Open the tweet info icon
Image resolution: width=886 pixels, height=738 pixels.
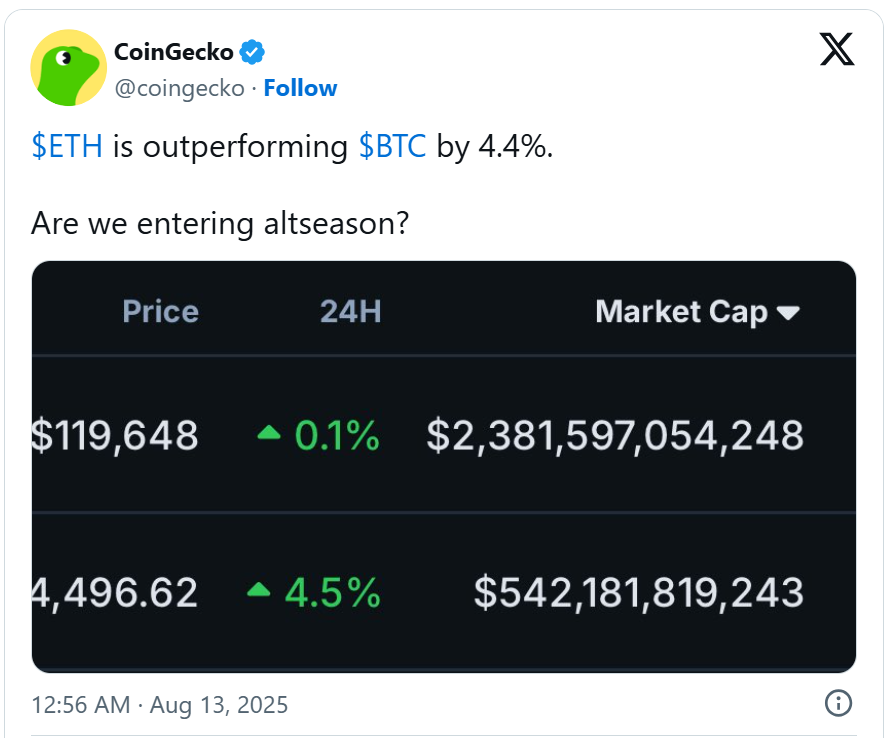point(838,704)
